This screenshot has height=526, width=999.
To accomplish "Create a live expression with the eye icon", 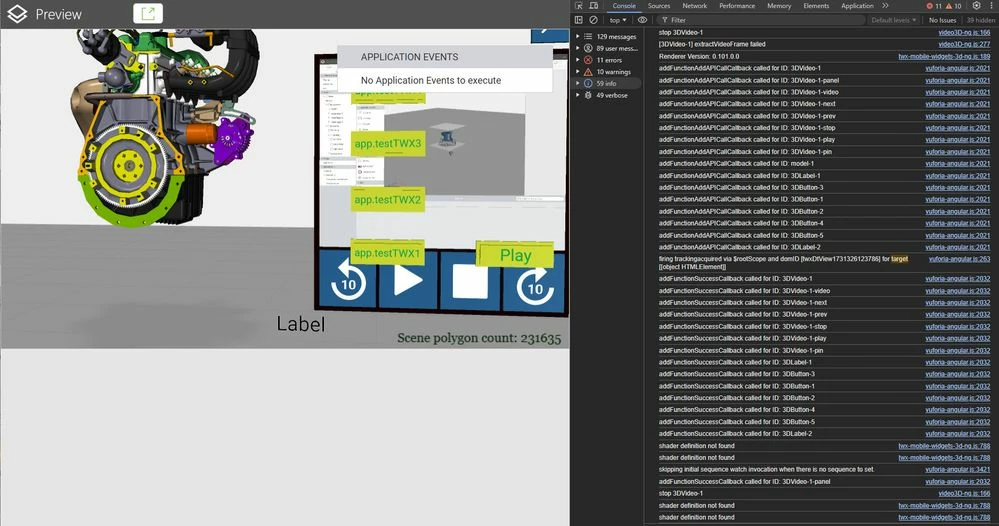I will tap(642, 20).
